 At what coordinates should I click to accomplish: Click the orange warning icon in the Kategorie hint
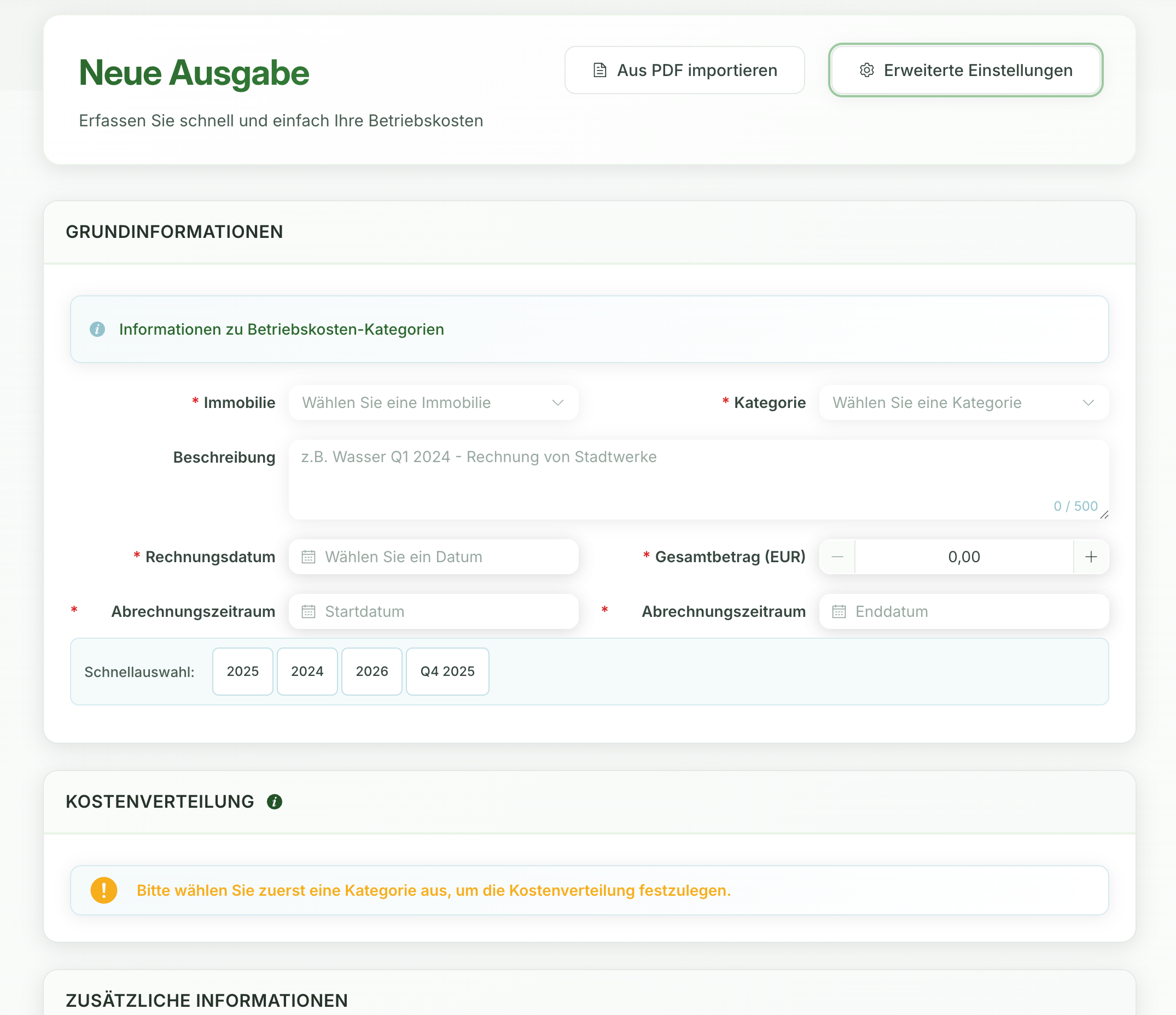click(103, 890)
